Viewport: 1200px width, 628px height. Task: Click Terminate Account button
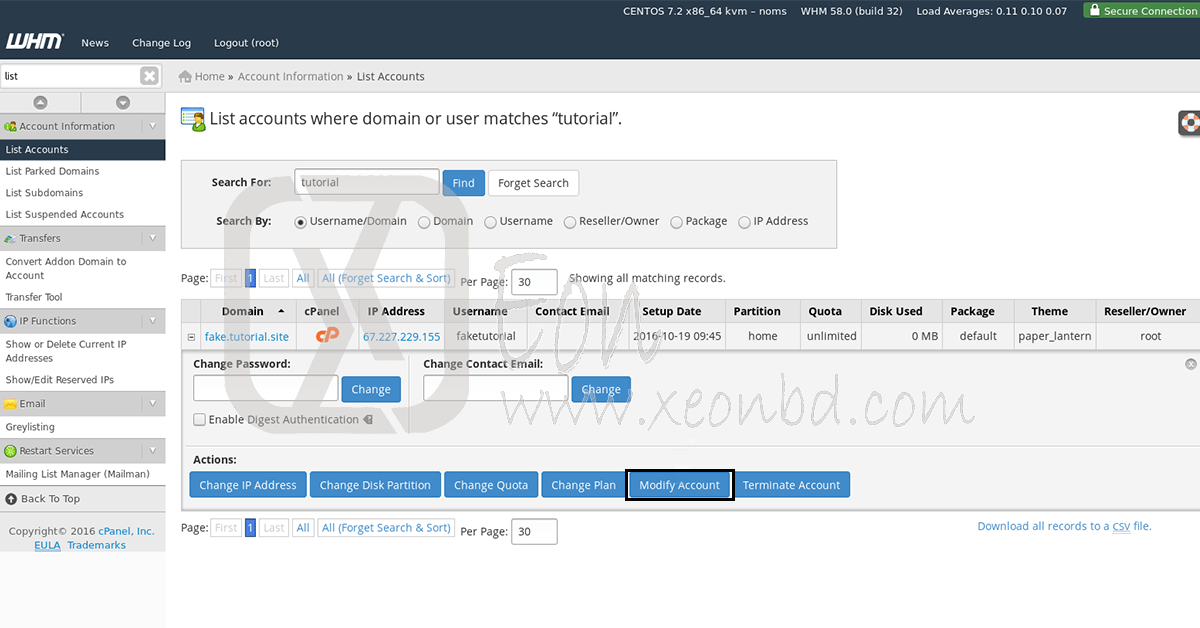(x=791, y=485)
